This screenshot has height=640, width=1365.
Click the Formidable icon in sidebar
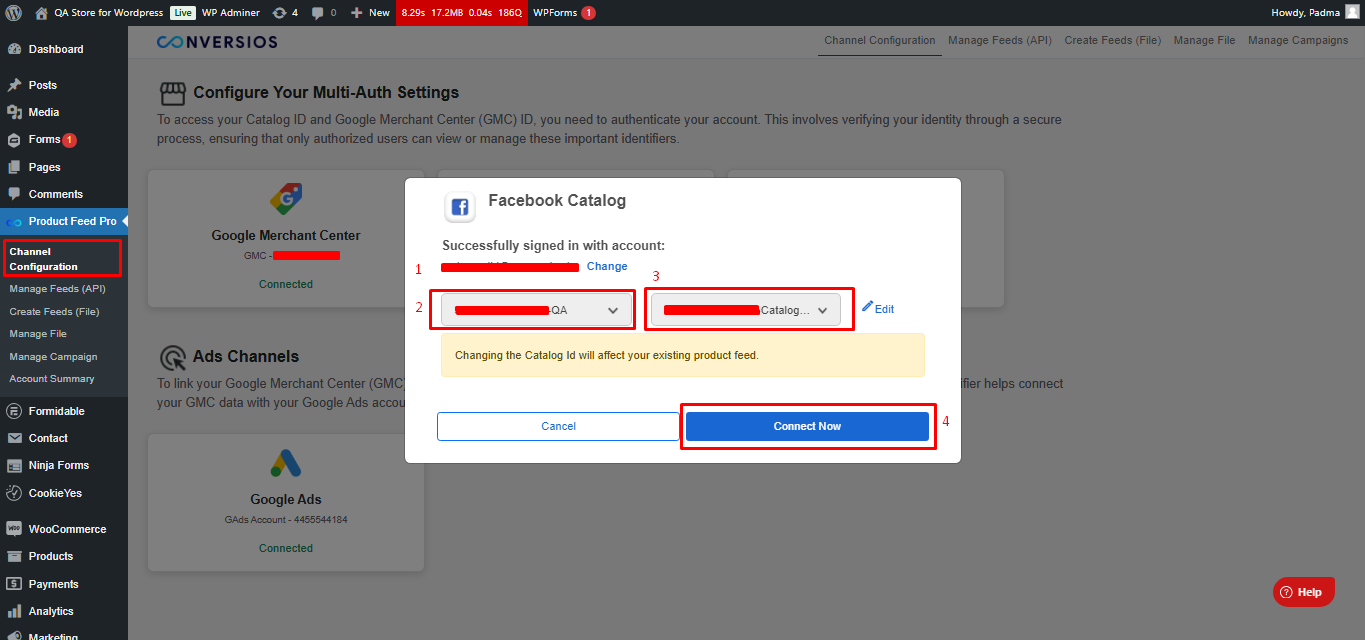tap(14, 411)
